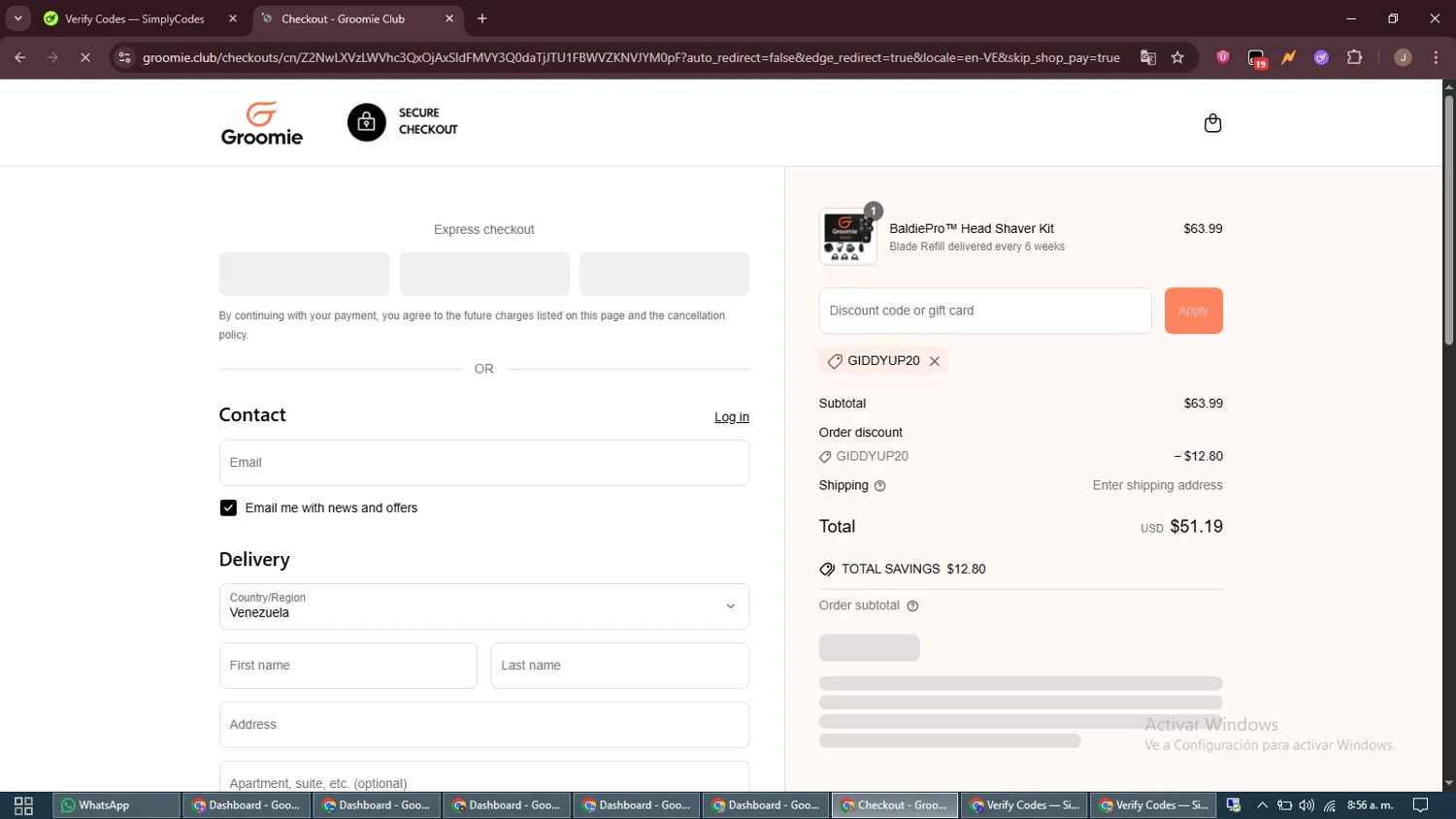Viewport: 1456px width, 819px height.
Task: Close the Verify Codes SimplyCodes tab
Action: click(233, 18)
